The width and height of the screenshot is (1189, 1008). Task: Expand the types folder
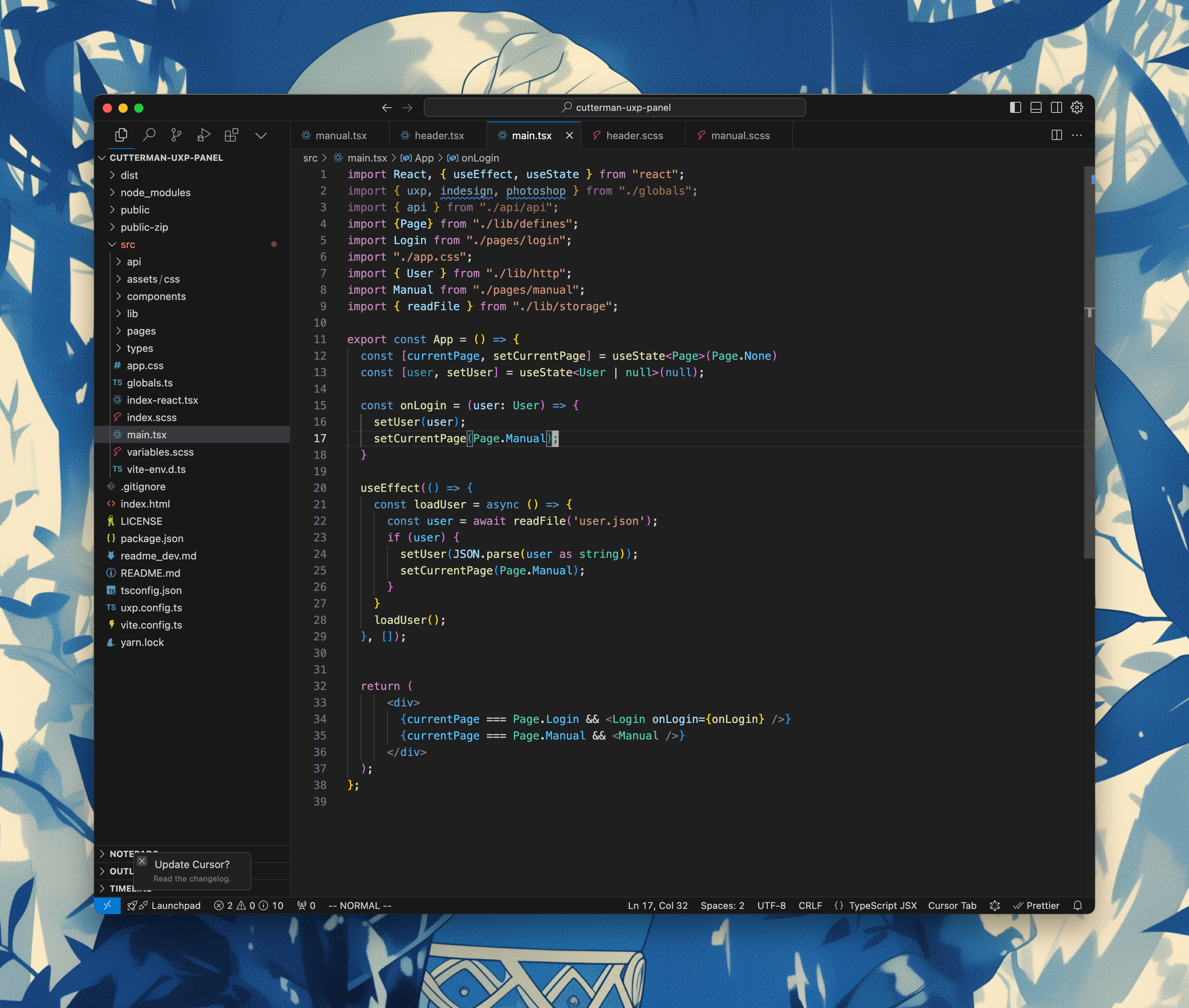193,349
